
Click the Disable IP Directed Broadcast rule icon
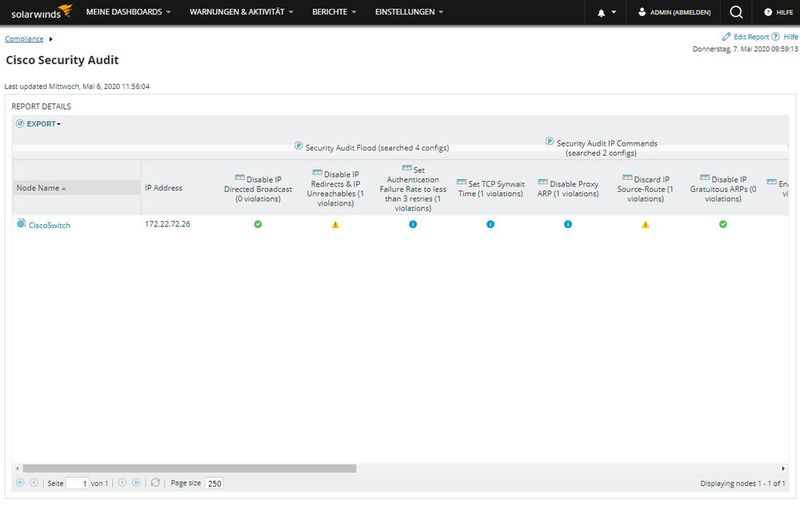[240, 178]
